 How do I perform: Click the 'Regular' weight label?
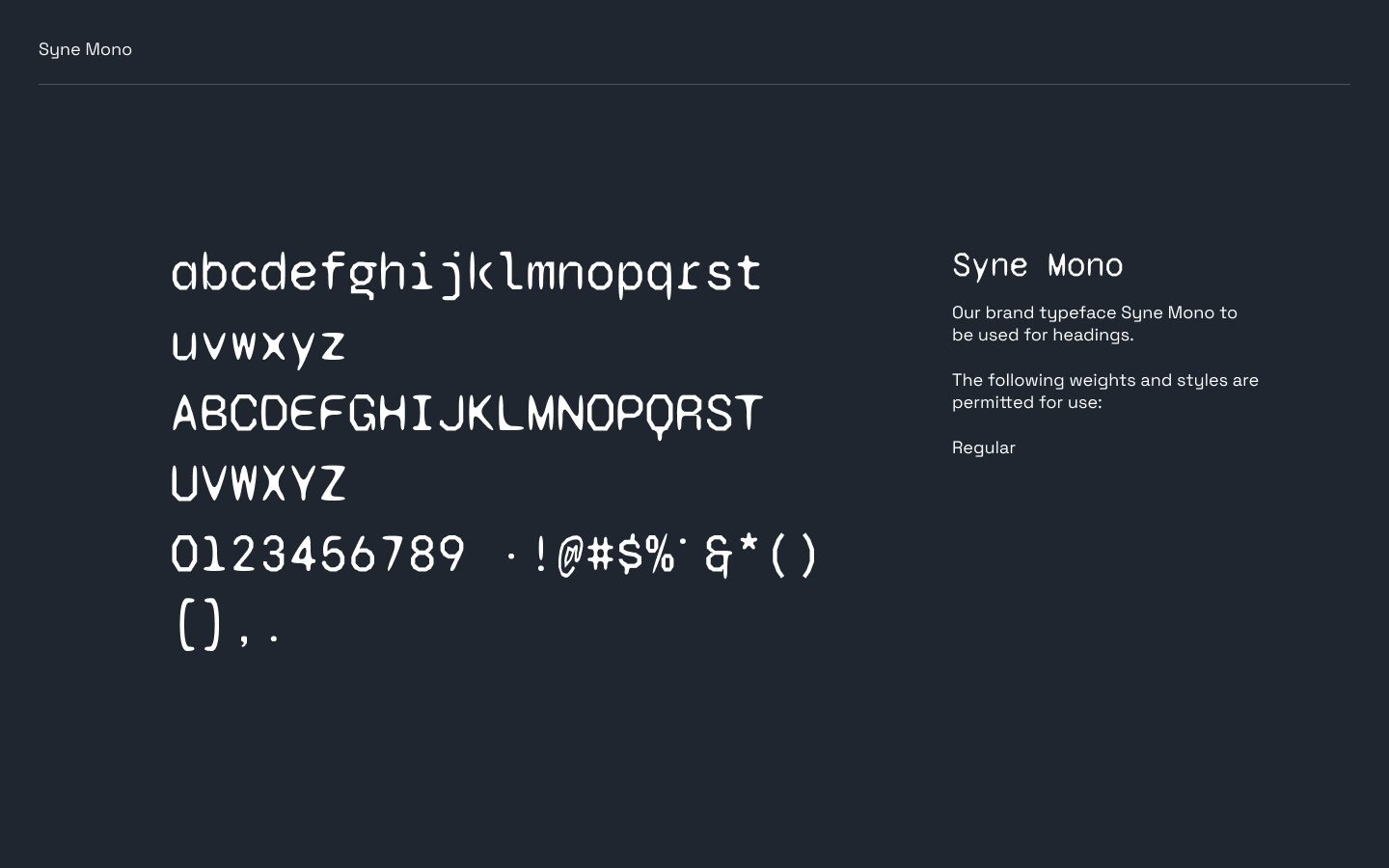pos(984,448)
